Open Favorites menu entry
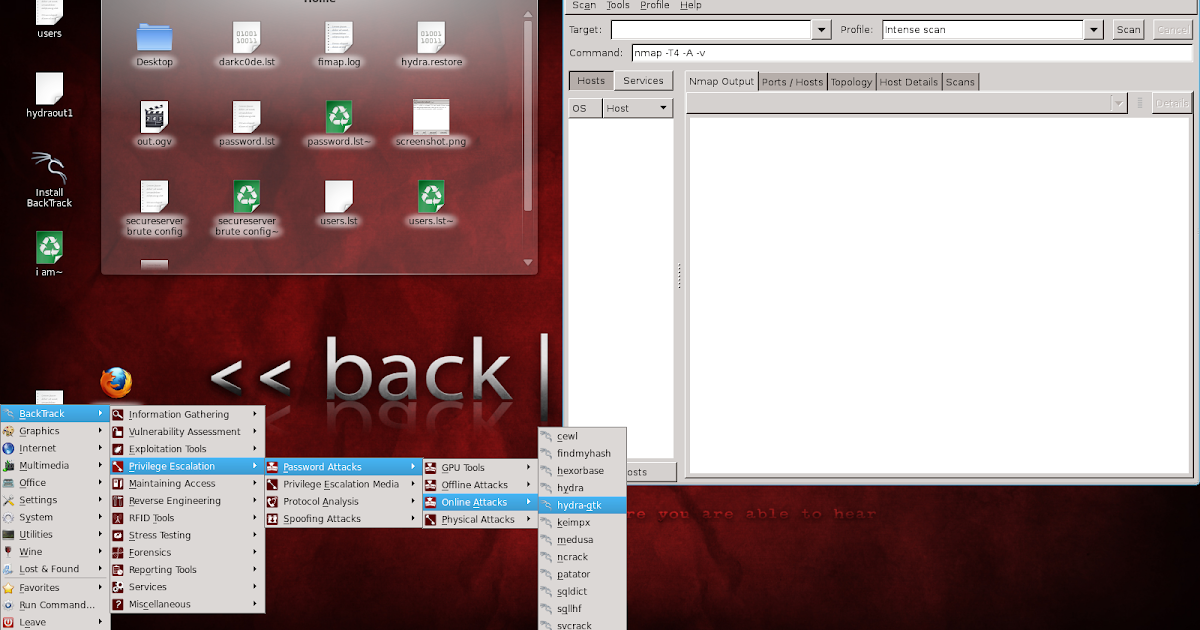Image resolution: width=1200 pixels, height=630 pixels. tap(55, 588)
